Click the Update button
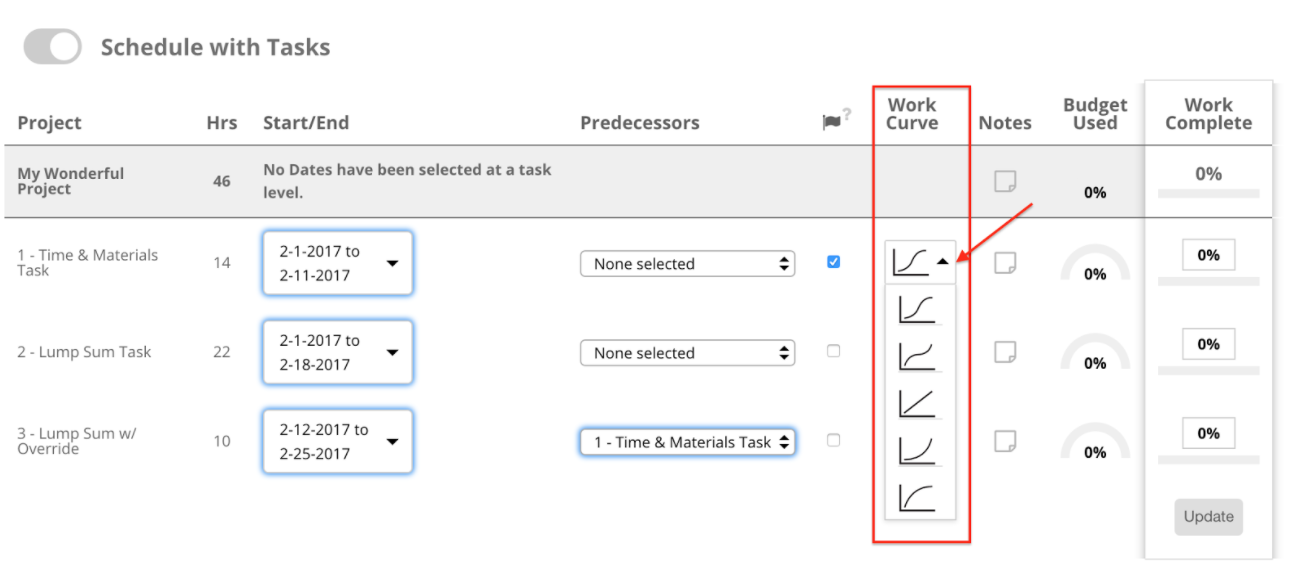 1208,516
